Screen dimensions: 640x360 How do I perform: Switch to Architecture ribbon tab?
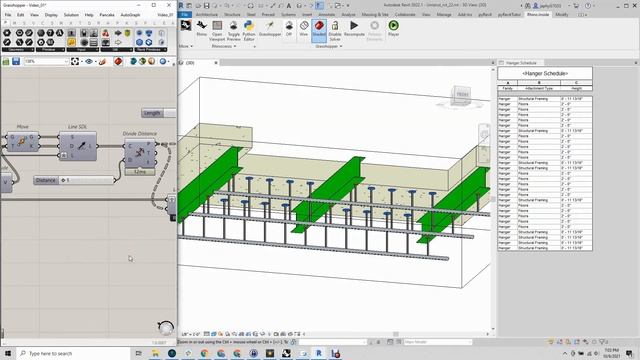pyautogui.click(x=207, y=14)
